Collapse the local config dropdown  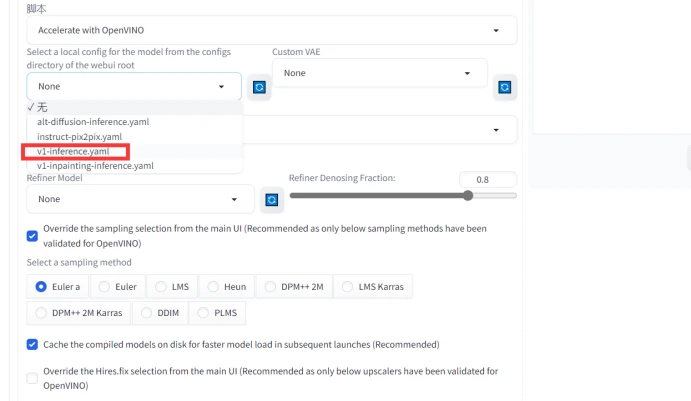coord(134,87)
